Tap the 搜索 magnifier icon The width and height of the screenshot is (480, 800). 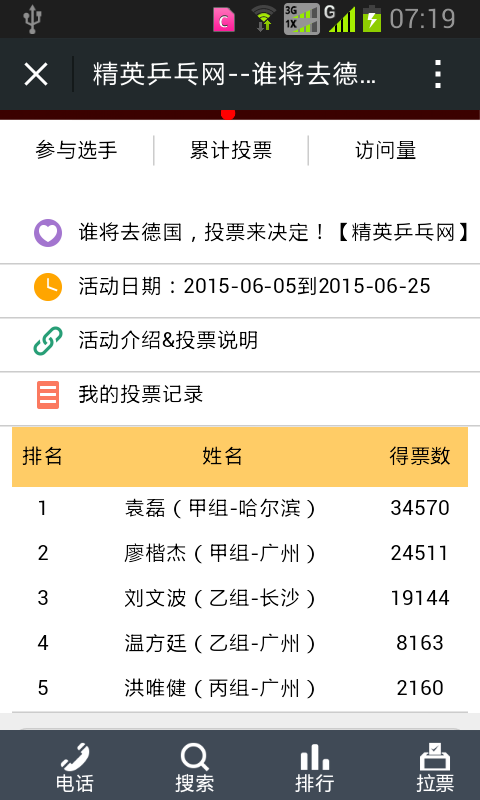pyautogui.click(x=194, y=757)
